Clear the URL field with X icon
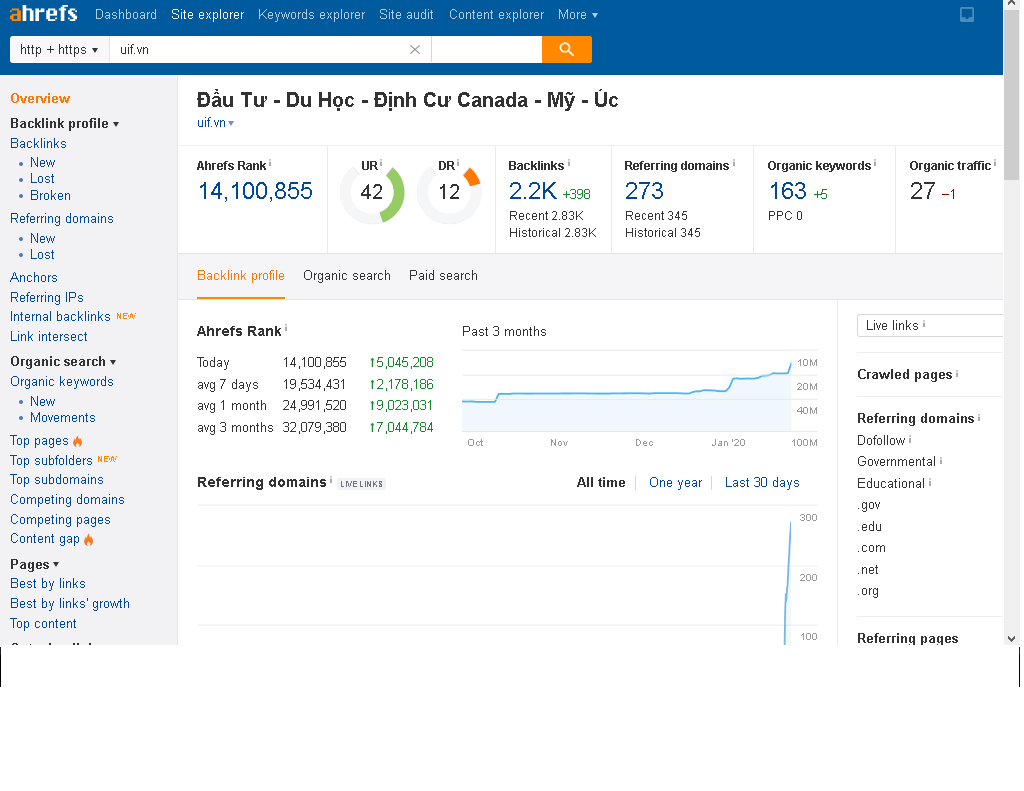Viewport: 1024px width, 791px height. tap(415, 49)
